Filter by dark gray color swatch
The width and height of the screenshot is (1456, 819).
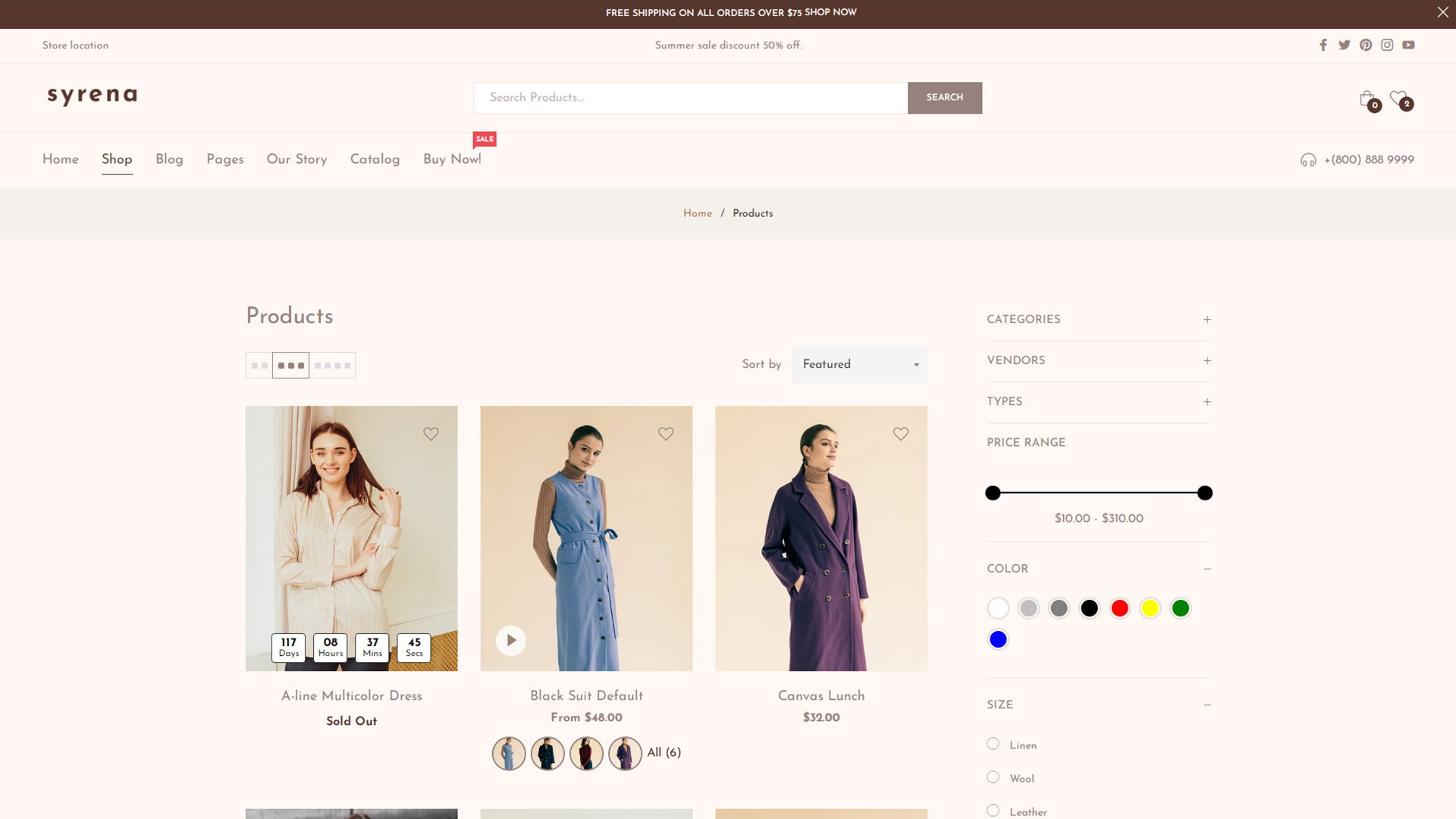point(1059,608)
